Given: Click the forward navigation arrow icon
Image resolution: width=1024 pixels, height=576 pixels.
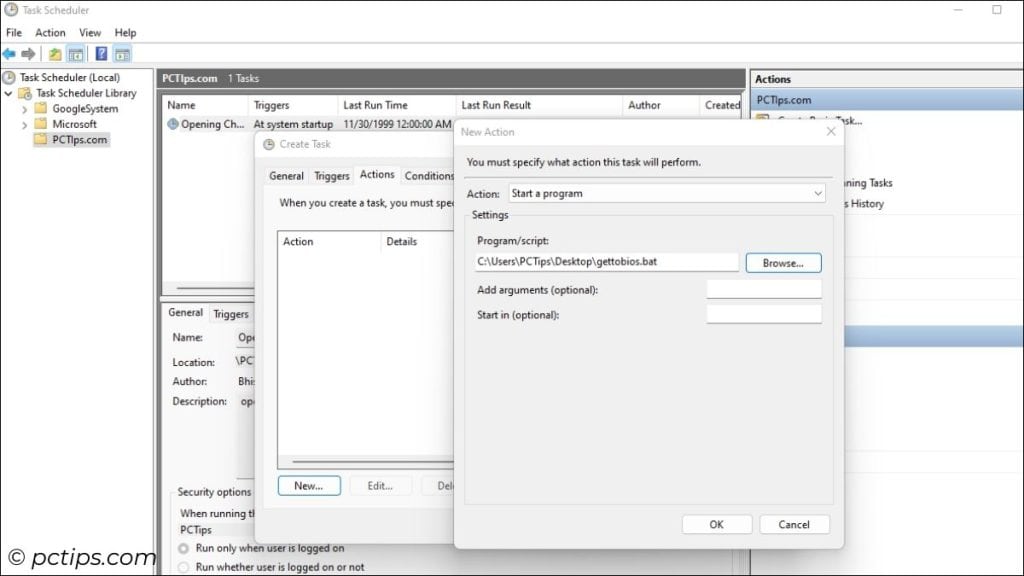Looking at the screenshot, I should coord(27,53).
